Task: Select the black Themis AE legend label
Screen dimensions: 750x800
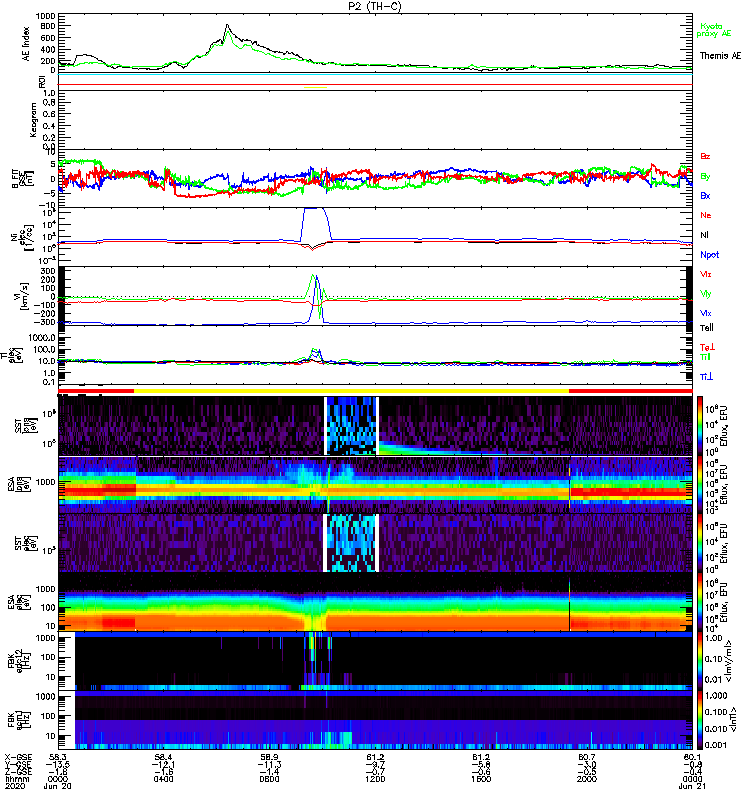Action: [x=720, y=56]
